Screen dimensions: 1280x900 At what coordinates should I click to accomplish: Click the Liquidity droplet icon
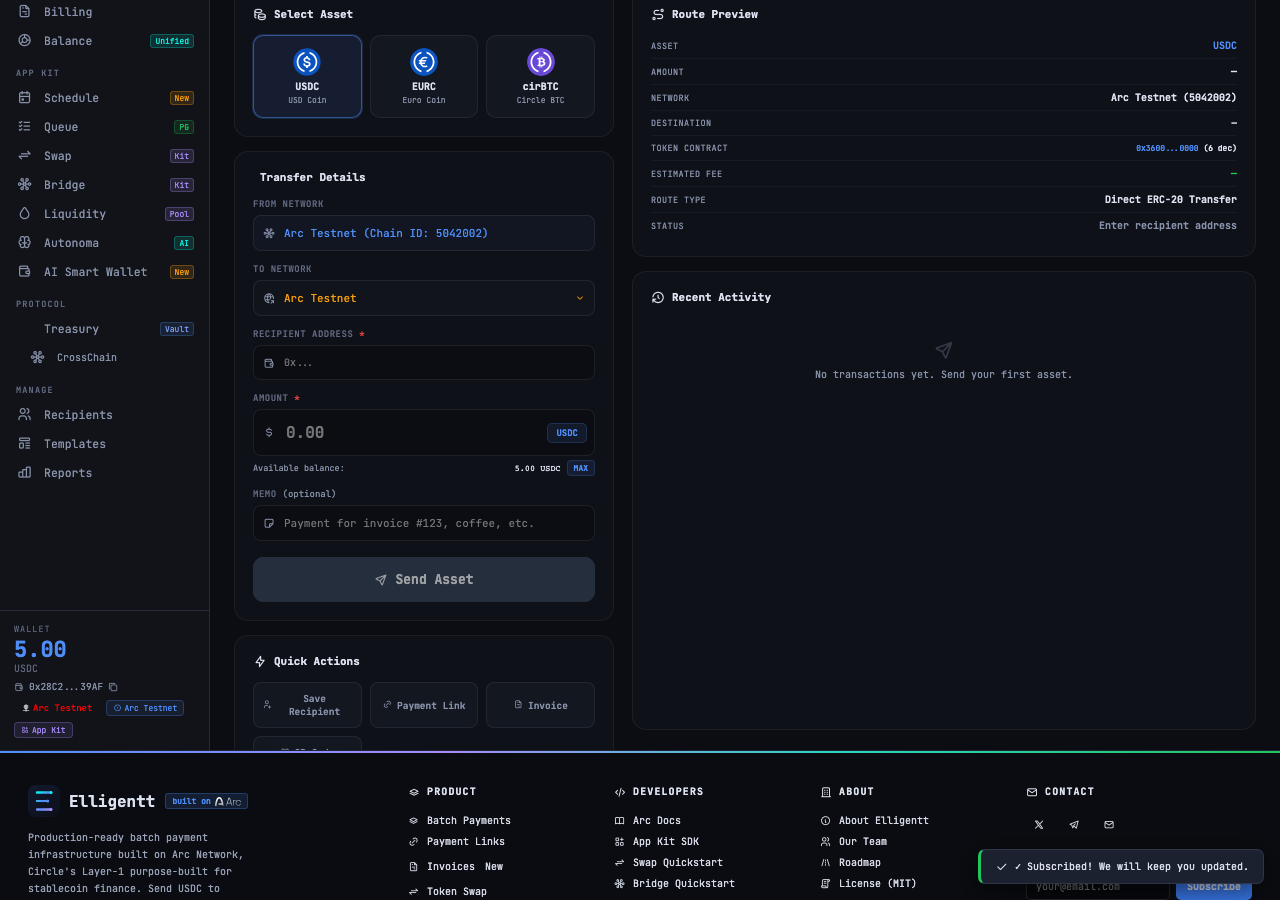click(x=24, y=214)
